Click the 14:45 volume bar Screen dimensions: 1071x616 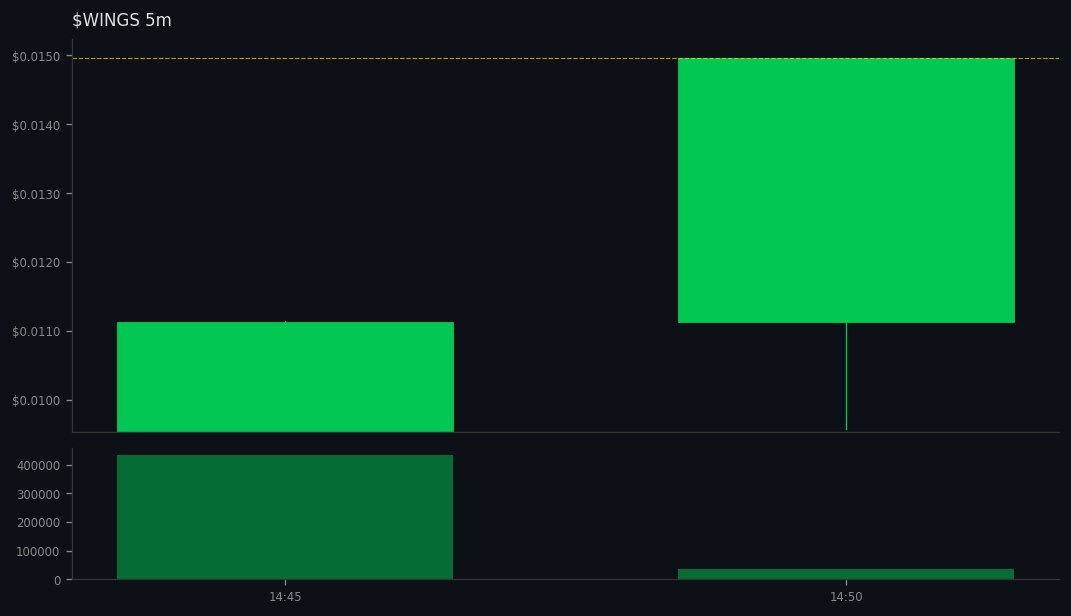tap(285, 515)
